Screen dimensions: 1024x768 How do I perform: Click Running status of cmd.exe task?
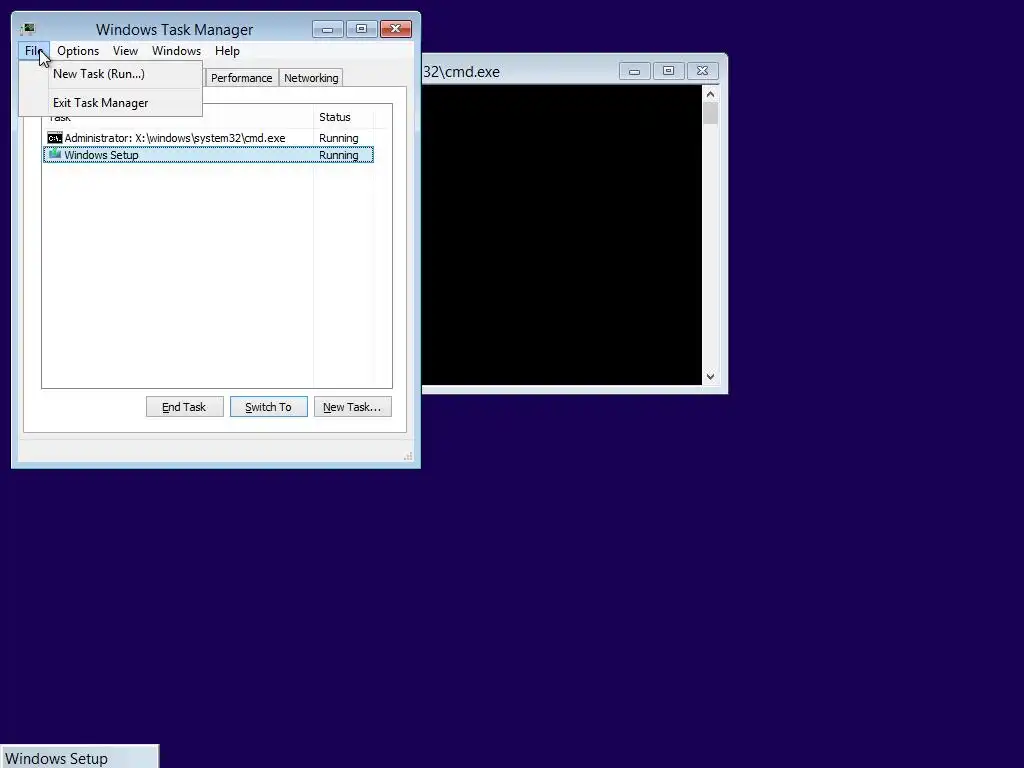point(338,138)
